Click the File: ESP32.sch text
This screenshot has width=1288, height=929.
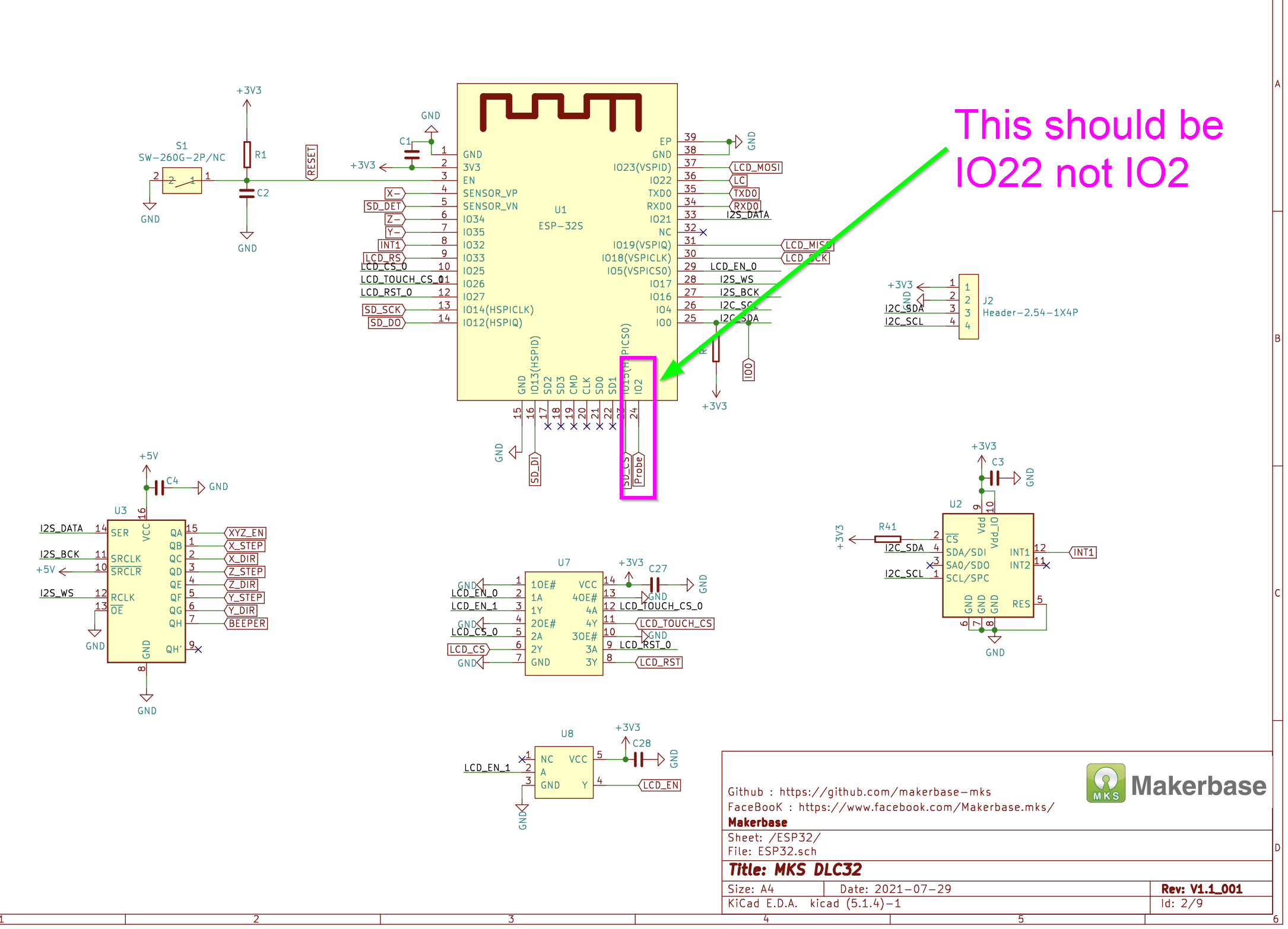pos(772,851)
